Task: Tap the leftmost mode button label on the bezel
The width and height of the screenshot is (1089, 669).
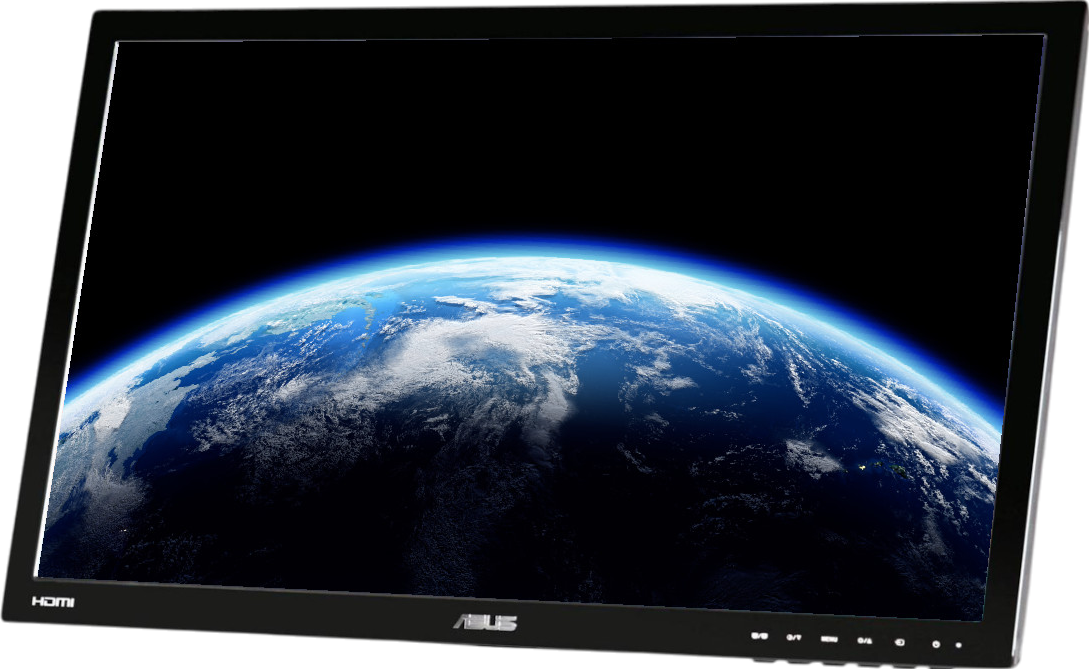Action: click(x=759, y=636)
